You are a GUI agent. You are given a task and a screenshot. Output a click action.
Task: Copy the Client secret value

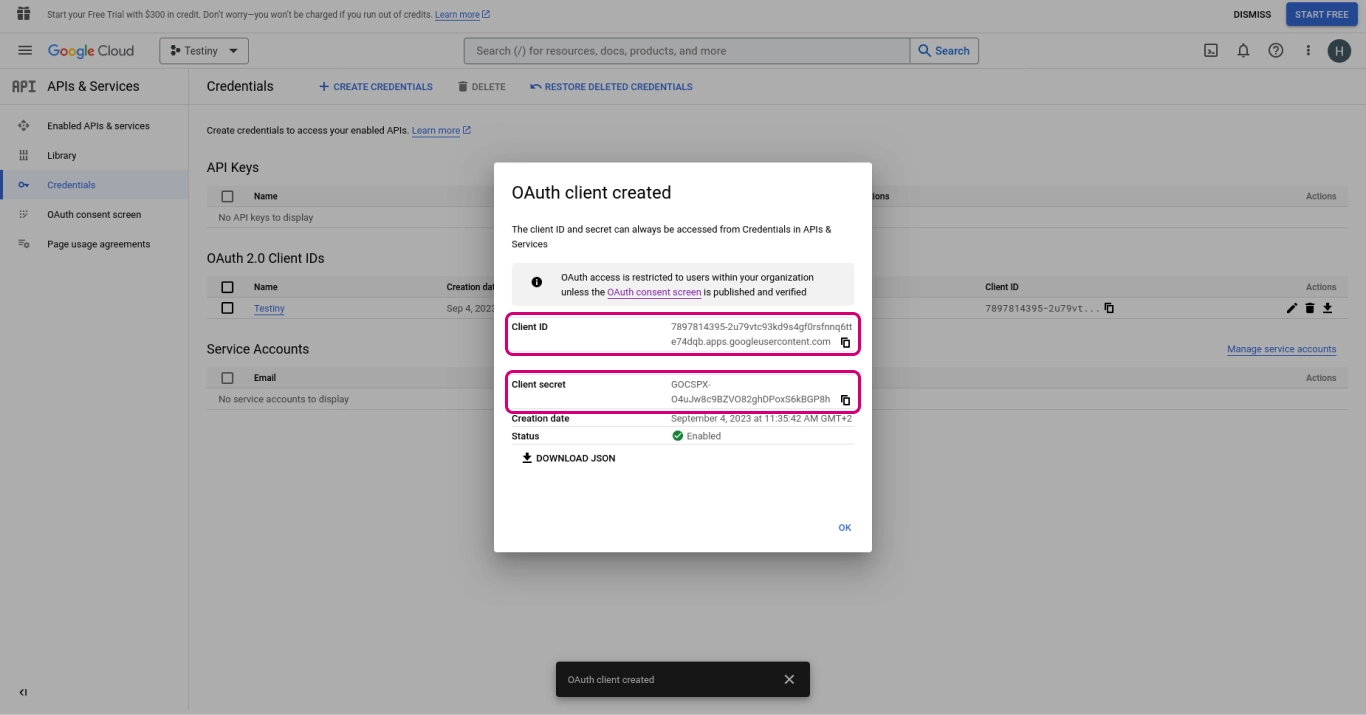tap(845, 400)
